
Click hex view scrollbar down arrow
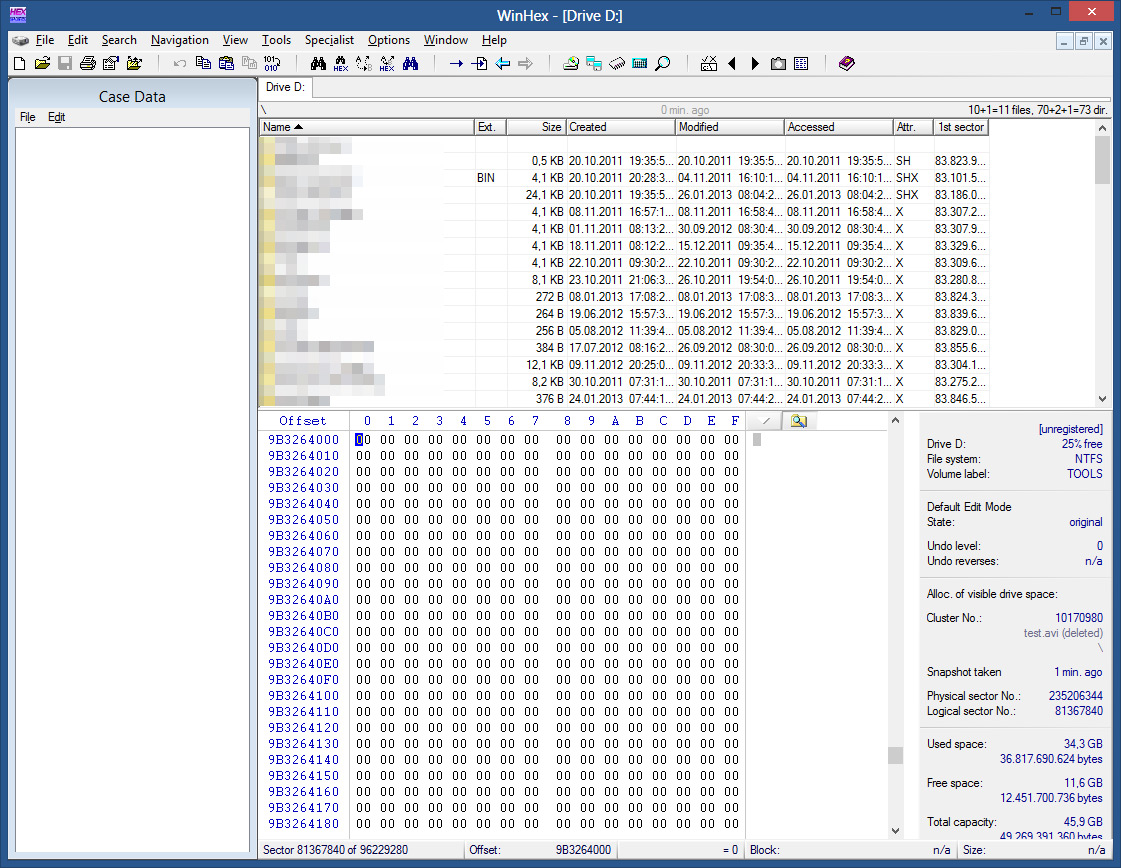(895, 831)
